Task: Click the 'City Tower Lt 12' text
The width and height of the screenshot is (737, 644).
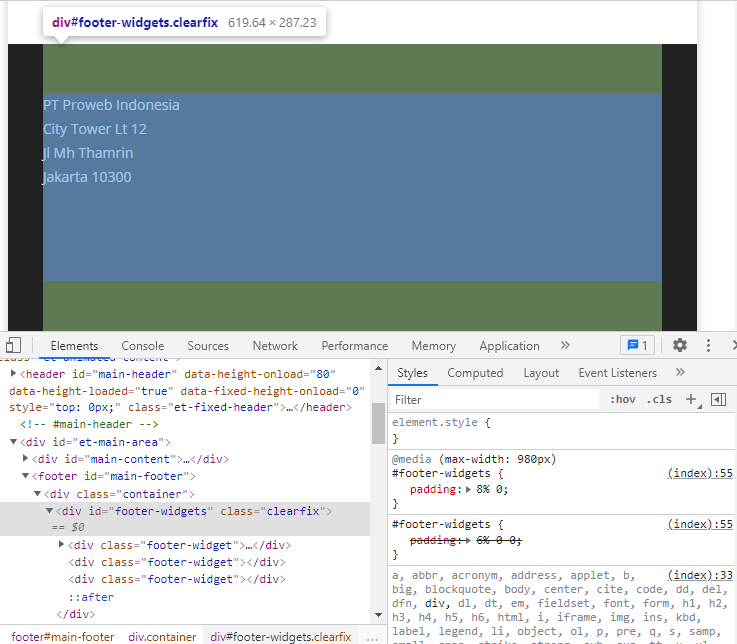Action: pyautogui.click(x=94, y=129)
